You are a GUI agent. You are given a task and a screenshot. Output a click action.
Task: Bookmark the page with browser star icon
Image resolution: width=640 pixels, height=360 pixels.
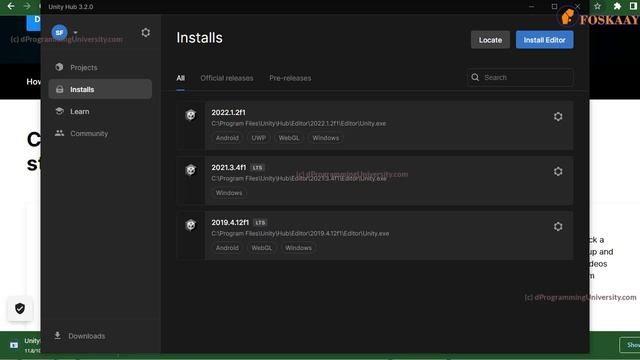coord(598,6)
